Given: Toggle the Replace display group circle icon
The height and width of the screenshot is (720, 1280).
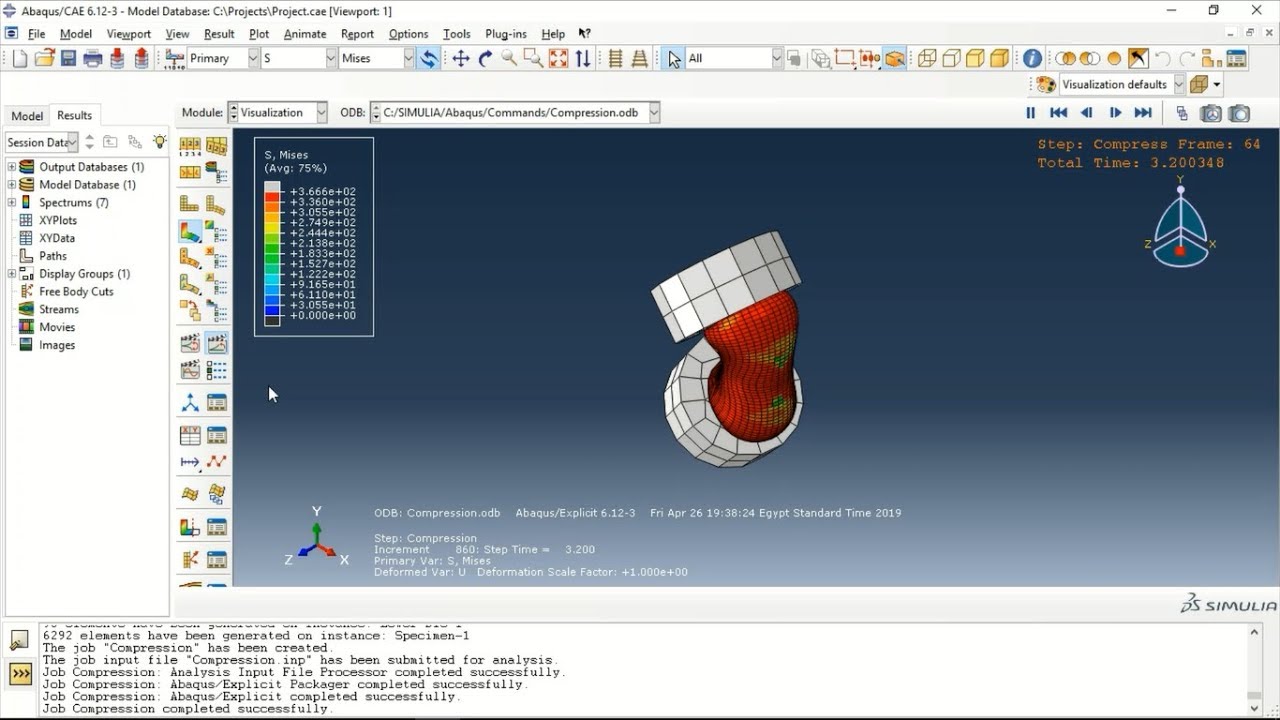Looking at the screenshot, I should point(1114,58).
